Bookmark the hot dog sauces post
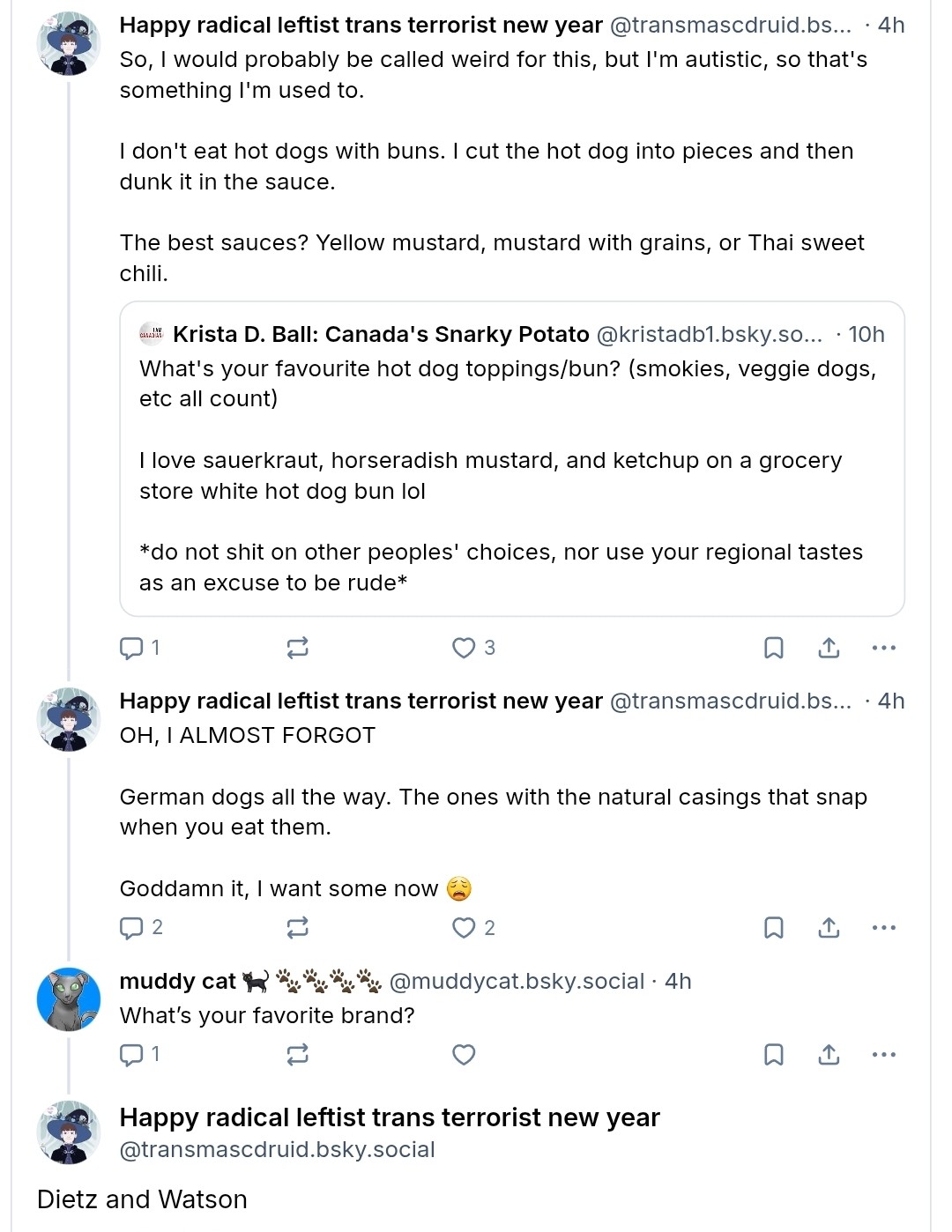Viewport: 952px width, 1232px height. pos(773,649)
